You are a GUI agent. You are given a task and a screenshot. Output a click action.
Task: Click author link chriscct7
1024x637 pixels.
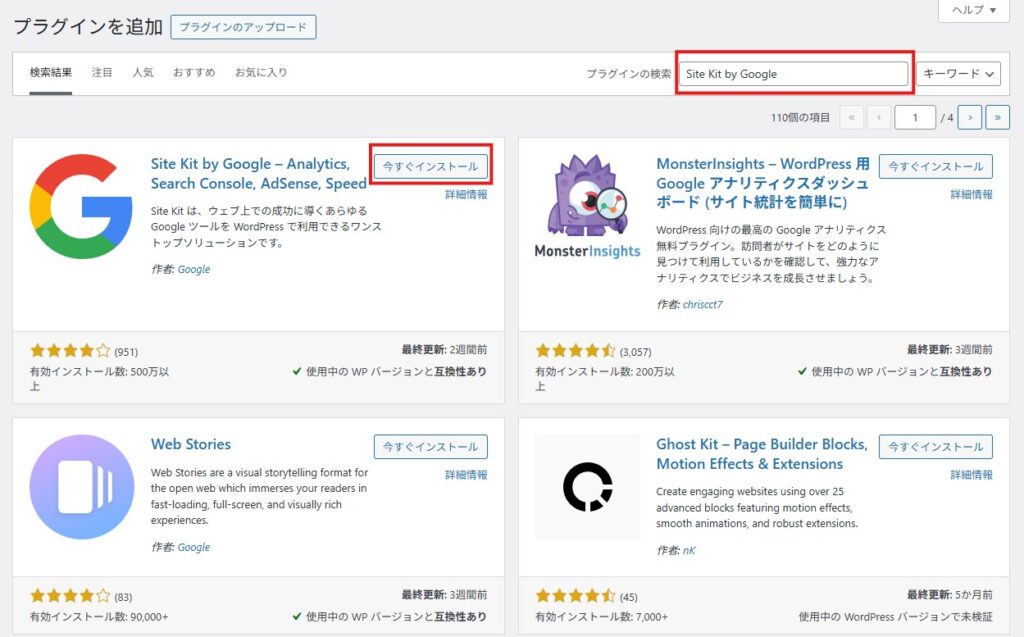click(703, 304)
